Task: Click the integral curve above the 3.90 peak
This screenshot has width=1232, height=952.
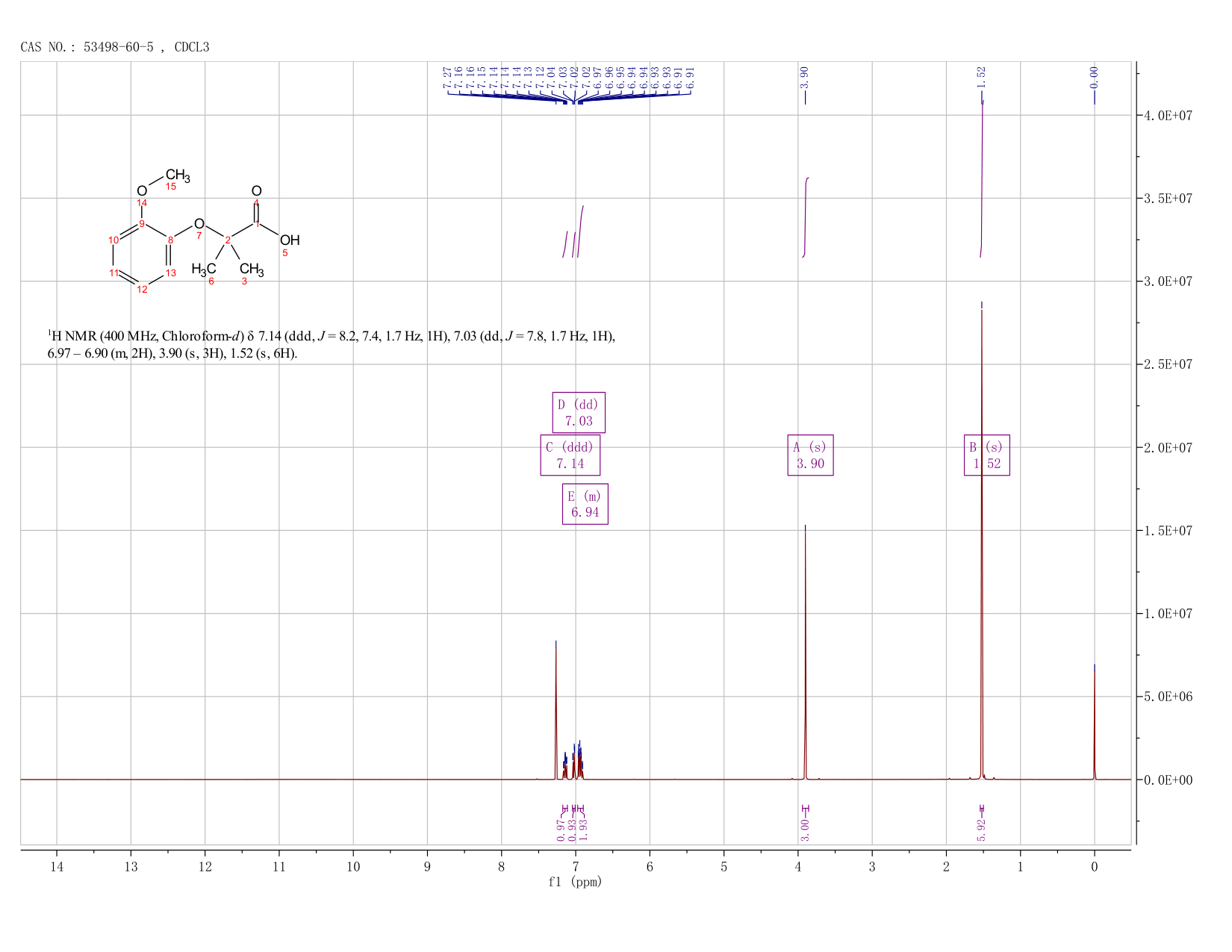Action: coord(806,217)
